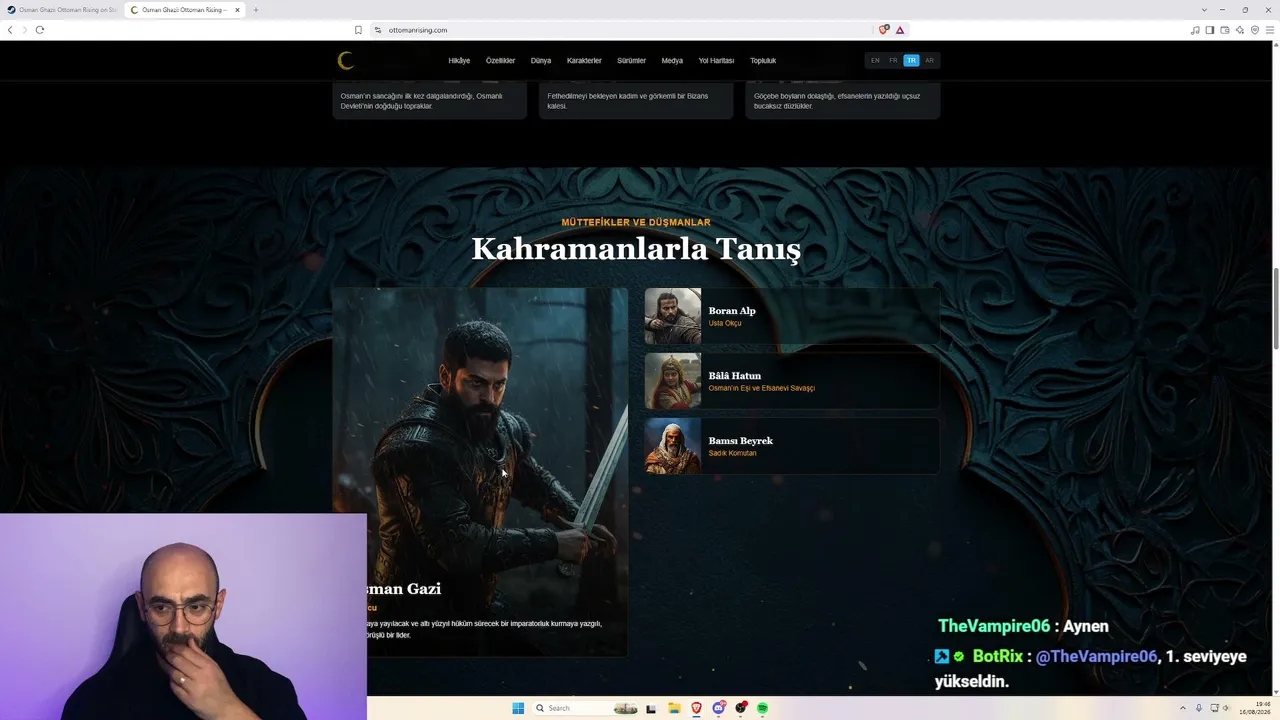Show hidden system tray icons

click(1183, 708)
